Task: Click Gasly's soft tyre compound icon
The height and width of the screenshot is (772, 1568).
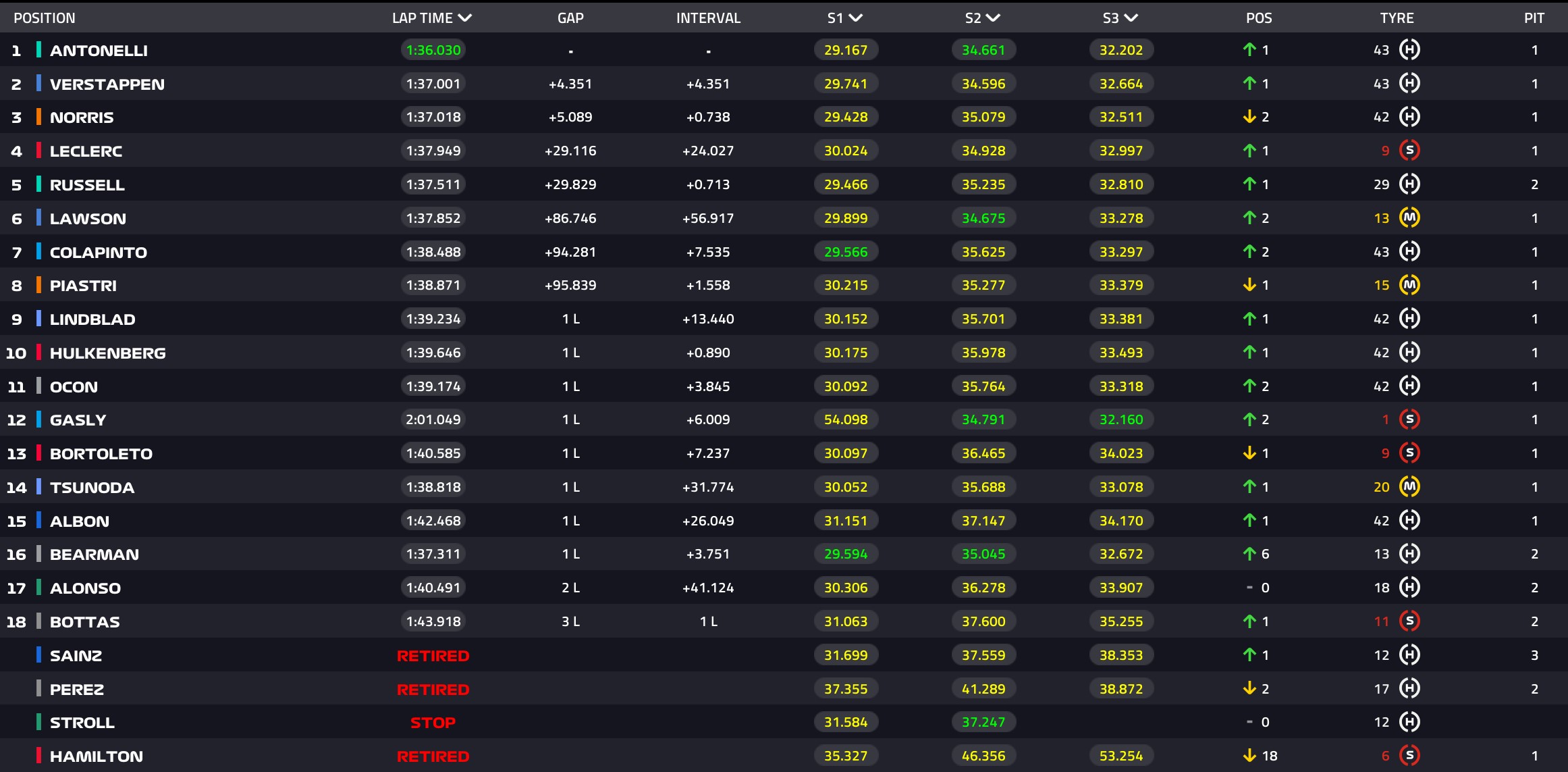Action: click(1409, 419)
